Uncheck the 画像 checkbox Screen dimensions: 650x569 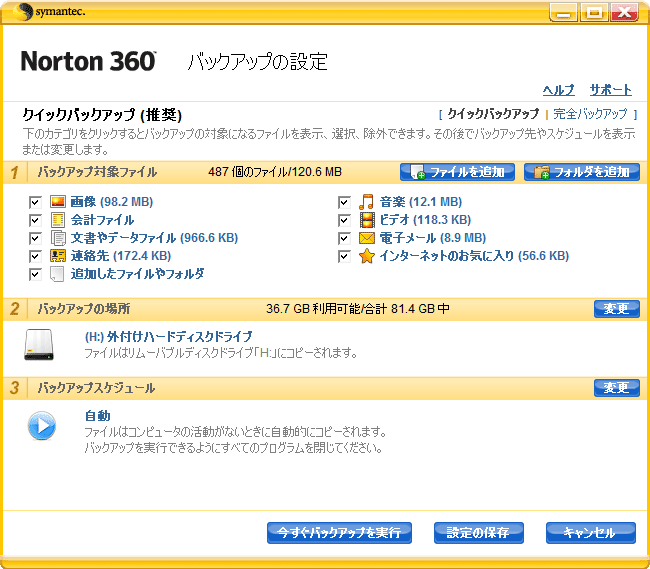tap(35, 202)
